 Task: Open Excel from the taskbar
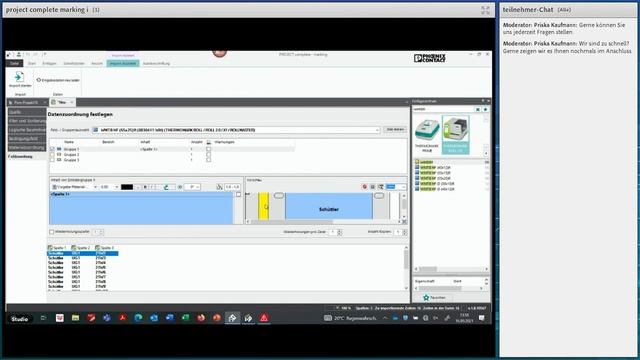tap(185, 318)
